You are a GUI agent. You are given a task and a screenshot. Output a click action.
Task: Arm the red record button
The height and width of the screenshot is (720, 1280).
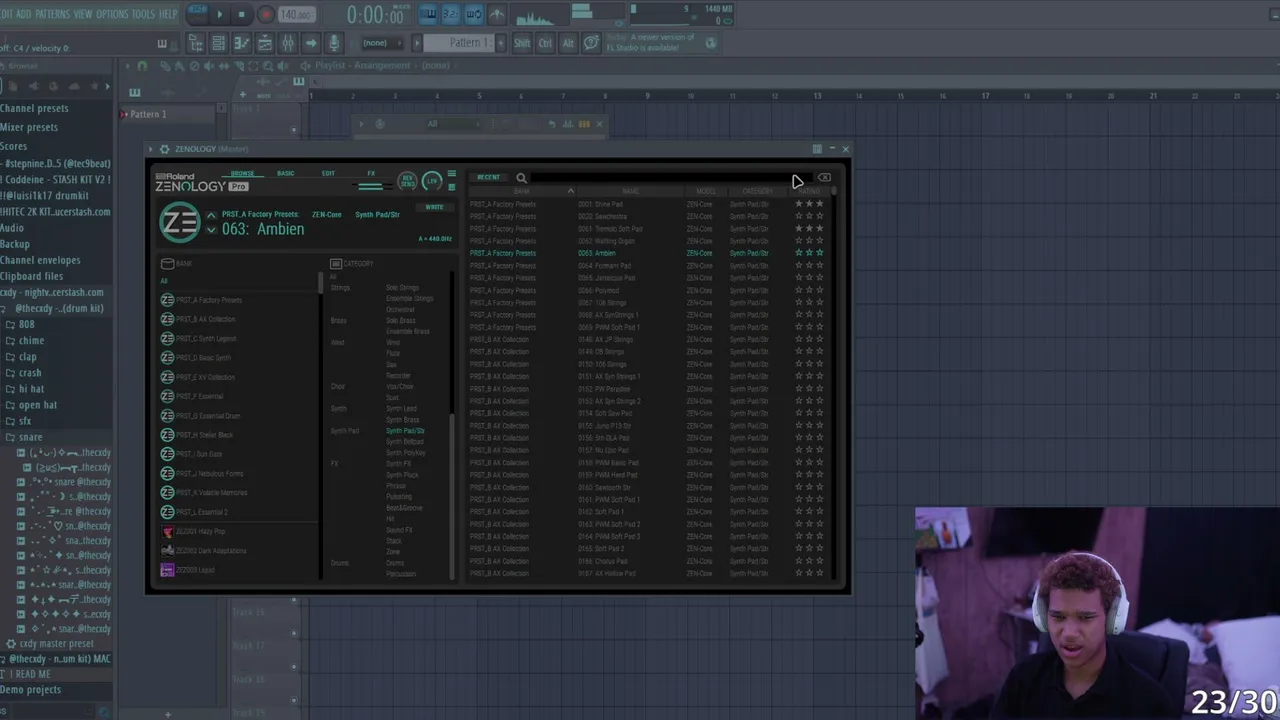click(266, 14)
